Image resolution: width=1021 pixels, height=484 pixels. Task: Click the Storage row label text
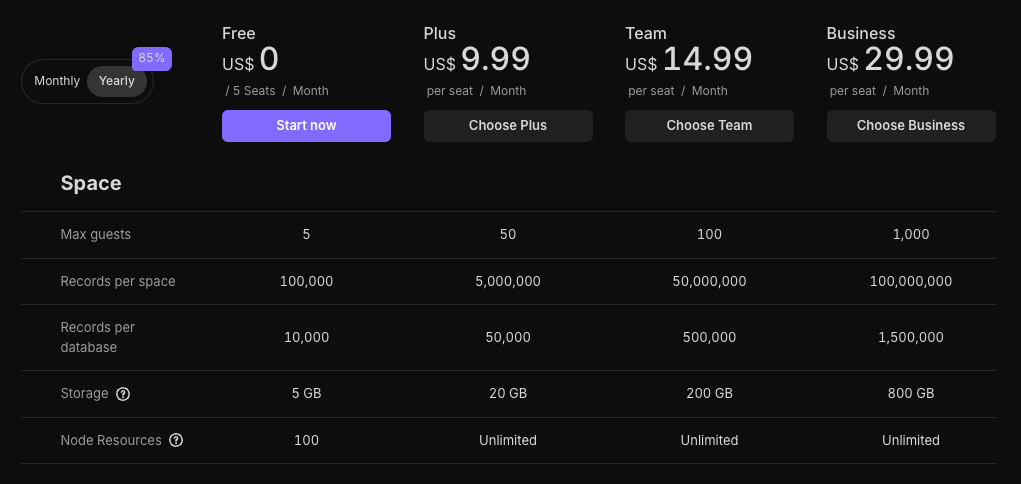(x=84, y=394)
